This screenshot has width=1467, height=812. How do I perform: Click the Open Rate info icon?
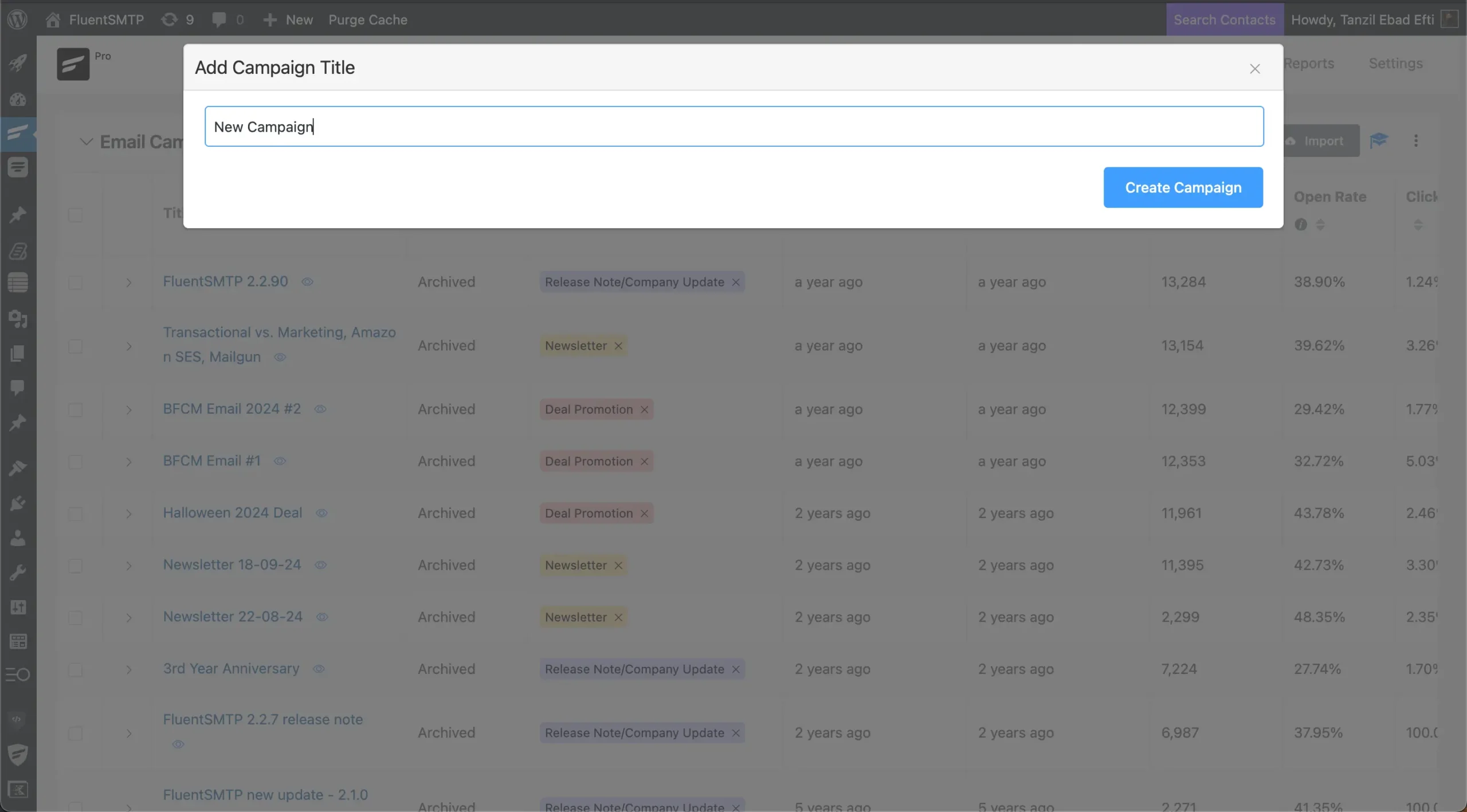[1301, 225]
